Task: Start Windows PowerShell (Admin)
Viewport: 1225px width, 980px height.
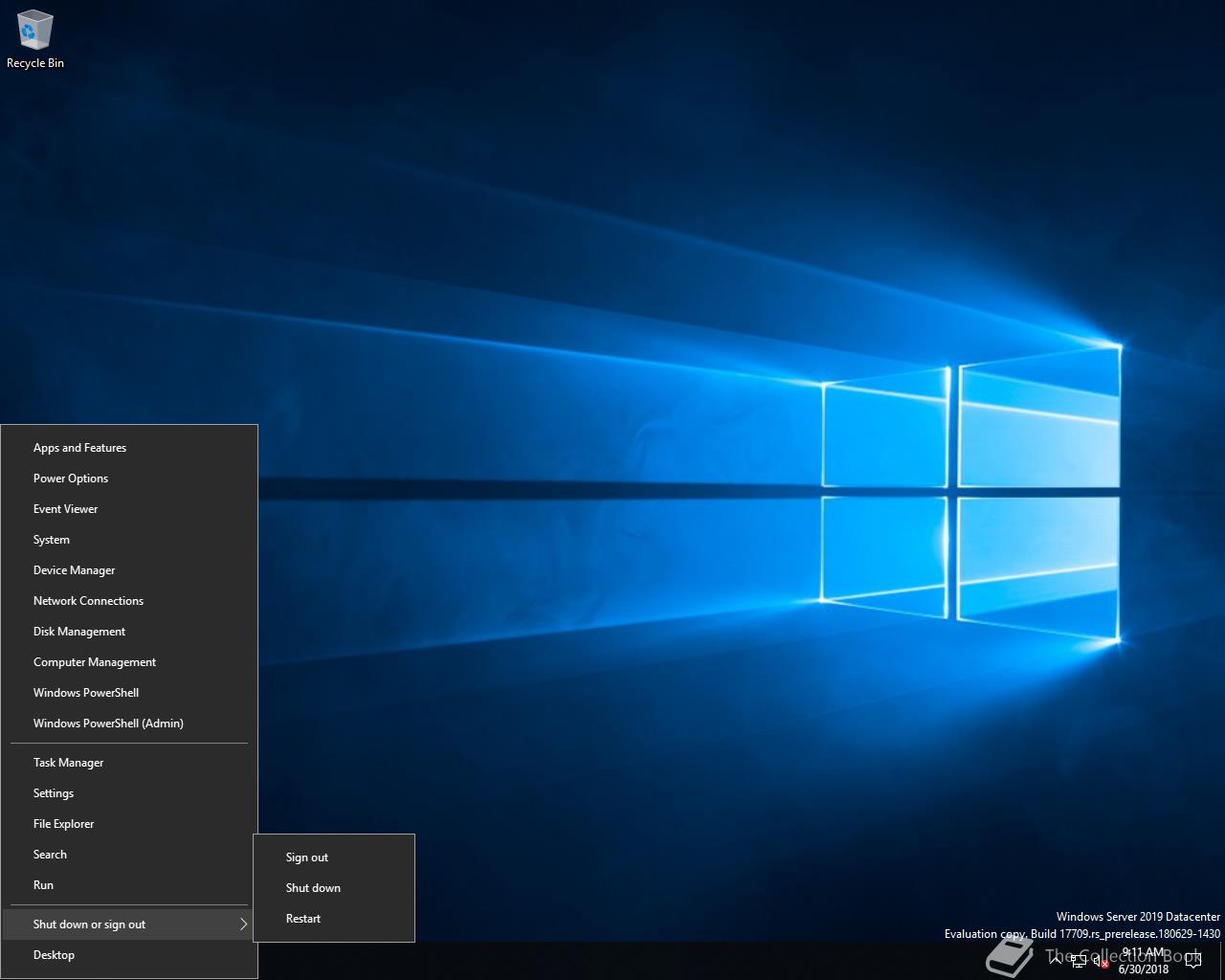Action: point(129,724)
